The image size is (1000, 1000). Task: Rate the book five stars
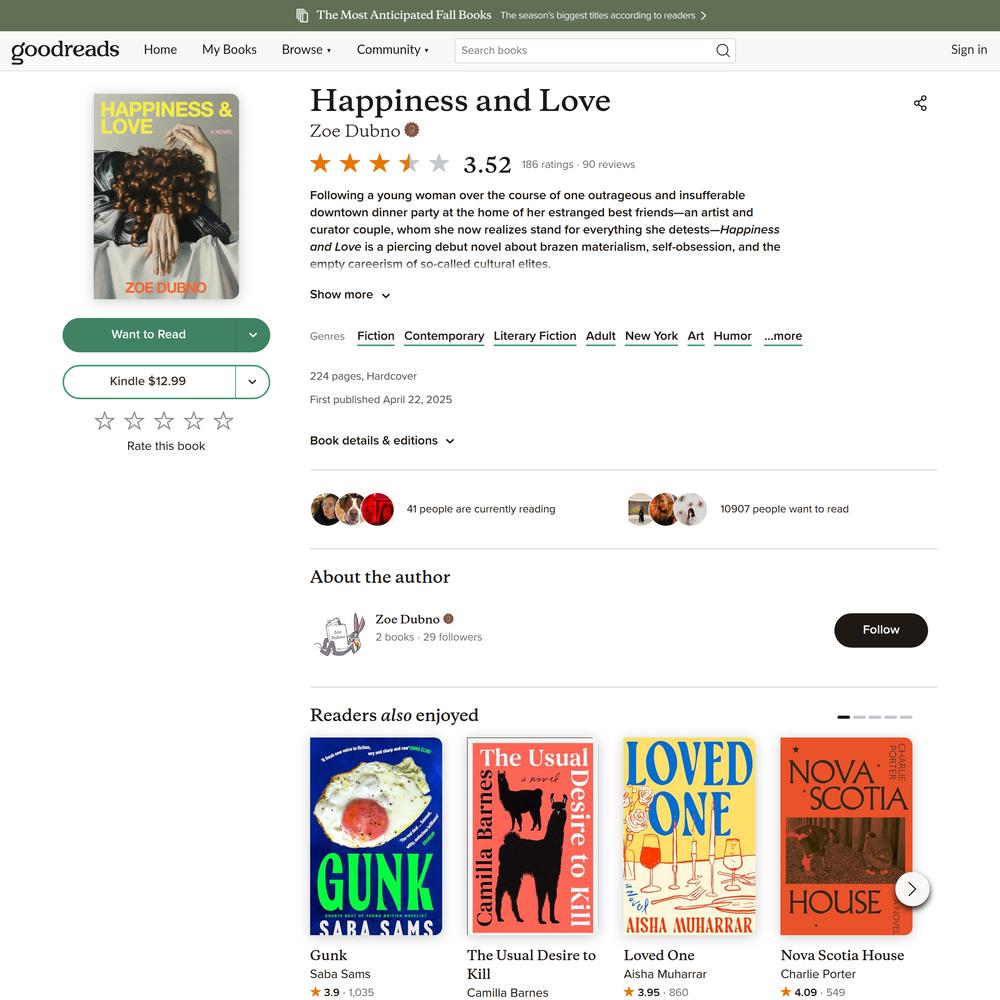point(223,421)
